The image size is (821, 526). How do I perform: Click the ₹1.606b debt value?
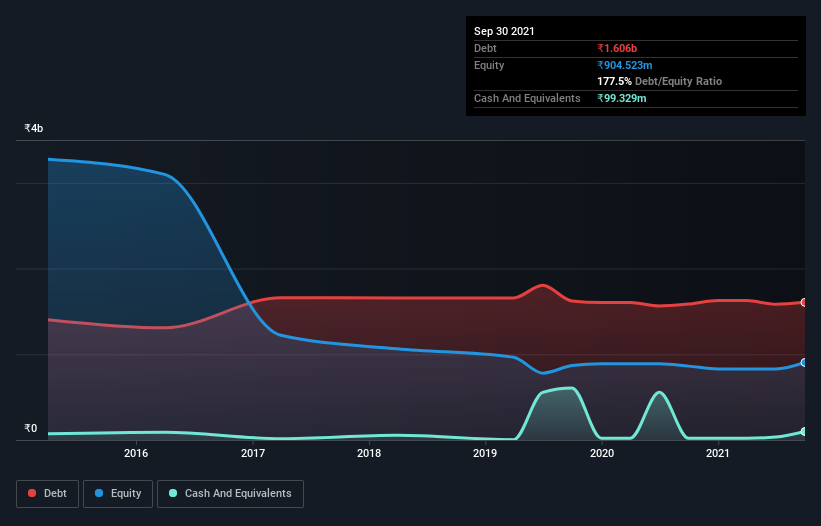(x=617, y=48)
